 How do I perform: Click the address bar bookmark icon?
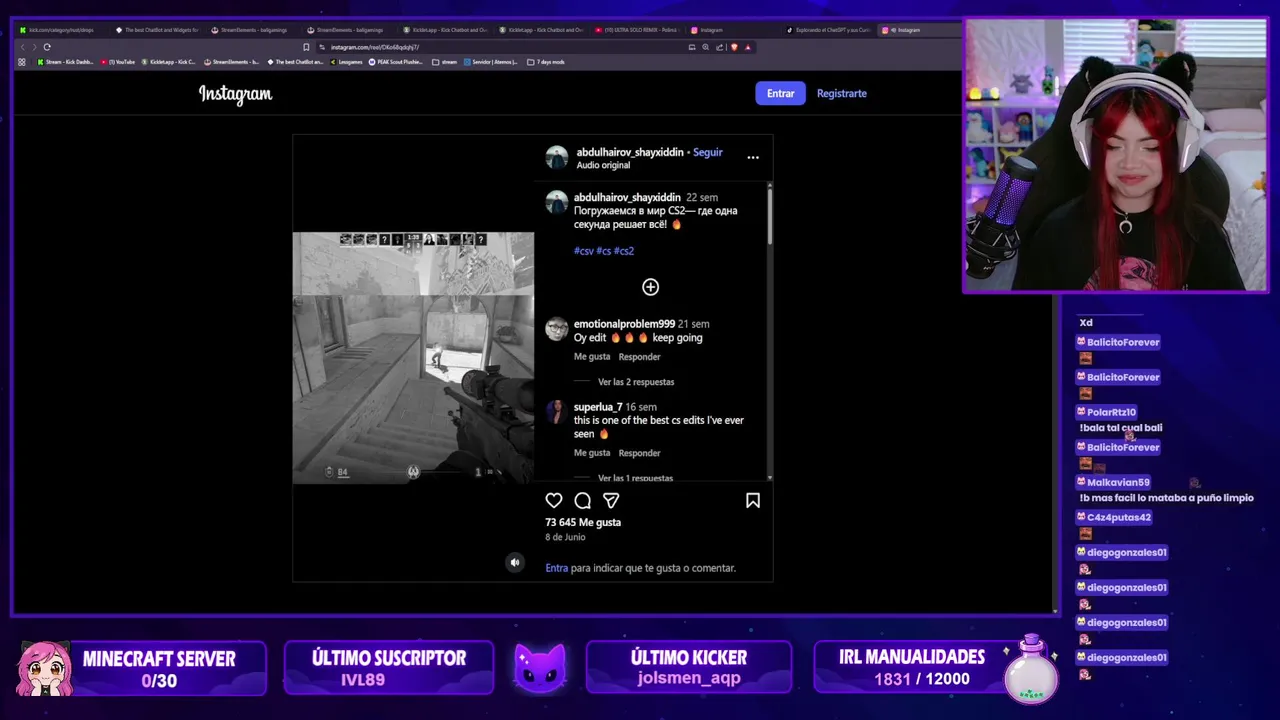click(x=306, y=47)
